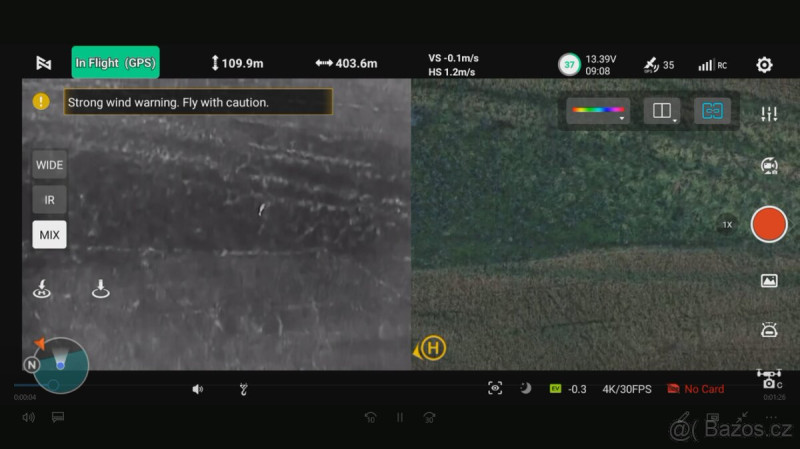
Task: Tap the battery level 37 indicator
Action: pyautogui.click(x=569, y=65)
